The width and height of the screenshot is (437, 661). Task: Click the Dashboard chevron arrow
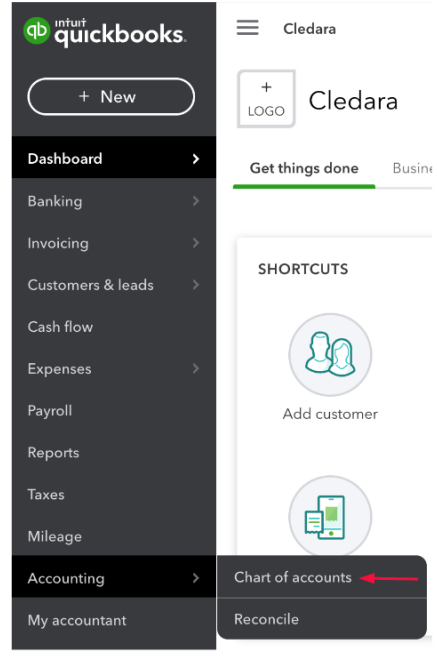[x=196, y=159]
